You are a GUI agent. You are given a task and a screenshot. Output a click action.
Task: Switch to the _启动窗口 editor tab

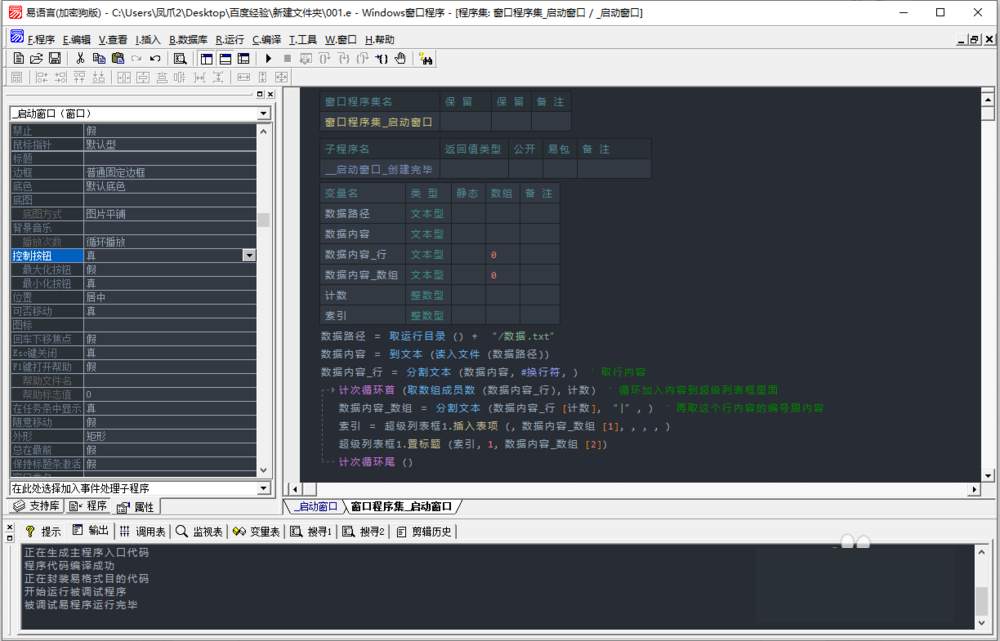tap(317, 506)
